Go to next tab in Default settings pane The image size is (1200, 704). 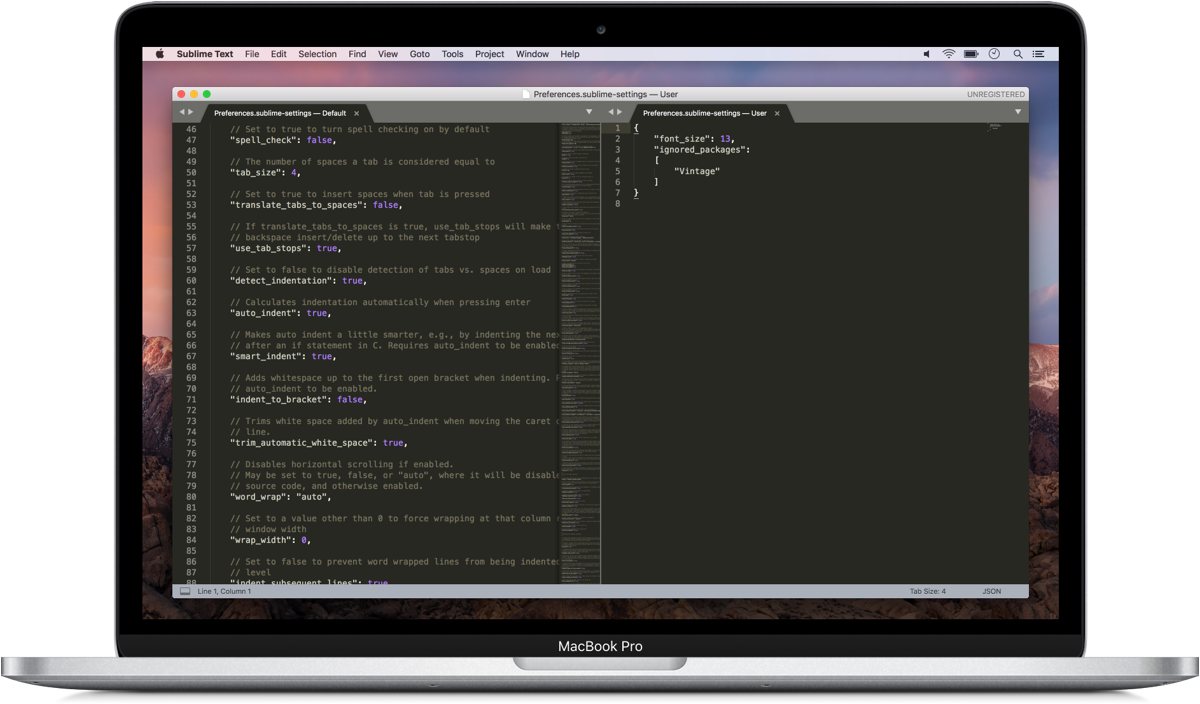tap(191, 112)
